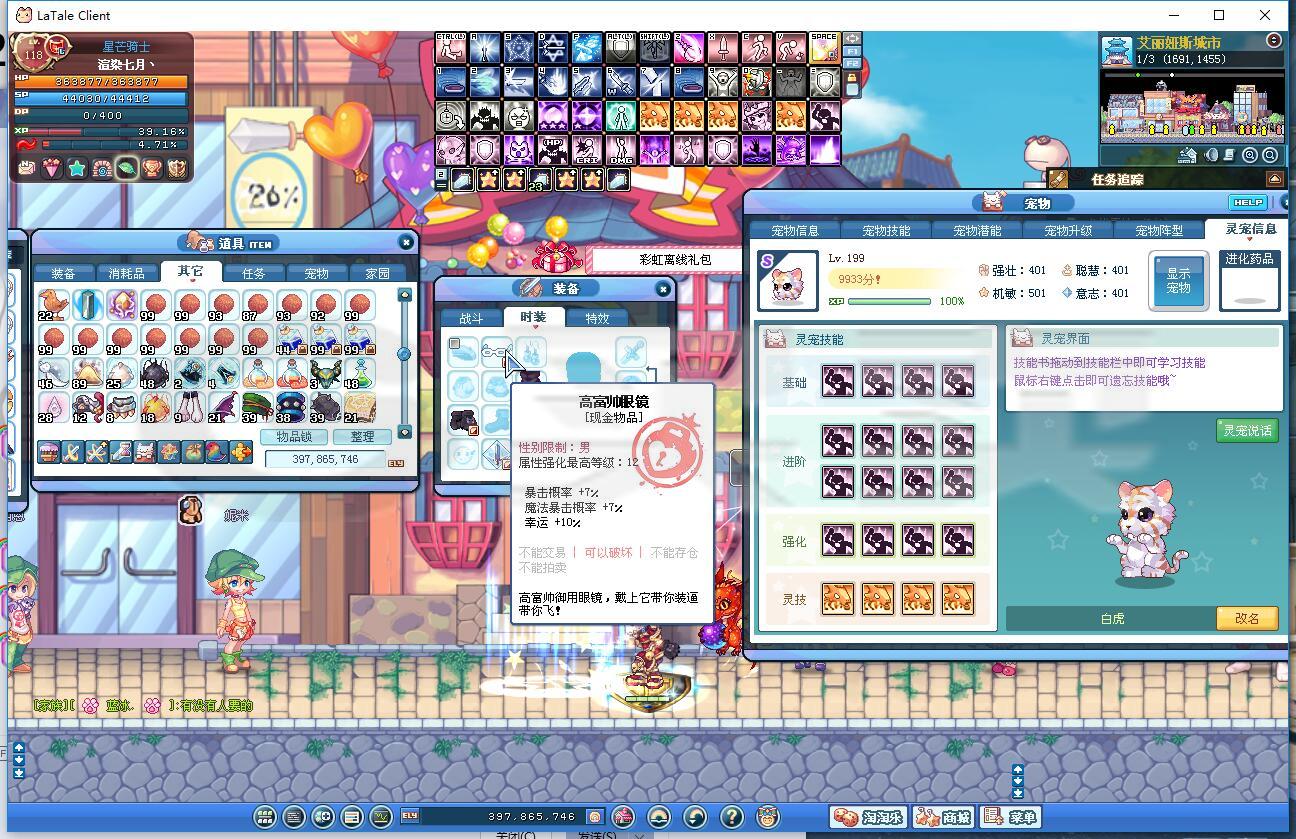Open the 商城 shop button

click(x=942, y=817)
